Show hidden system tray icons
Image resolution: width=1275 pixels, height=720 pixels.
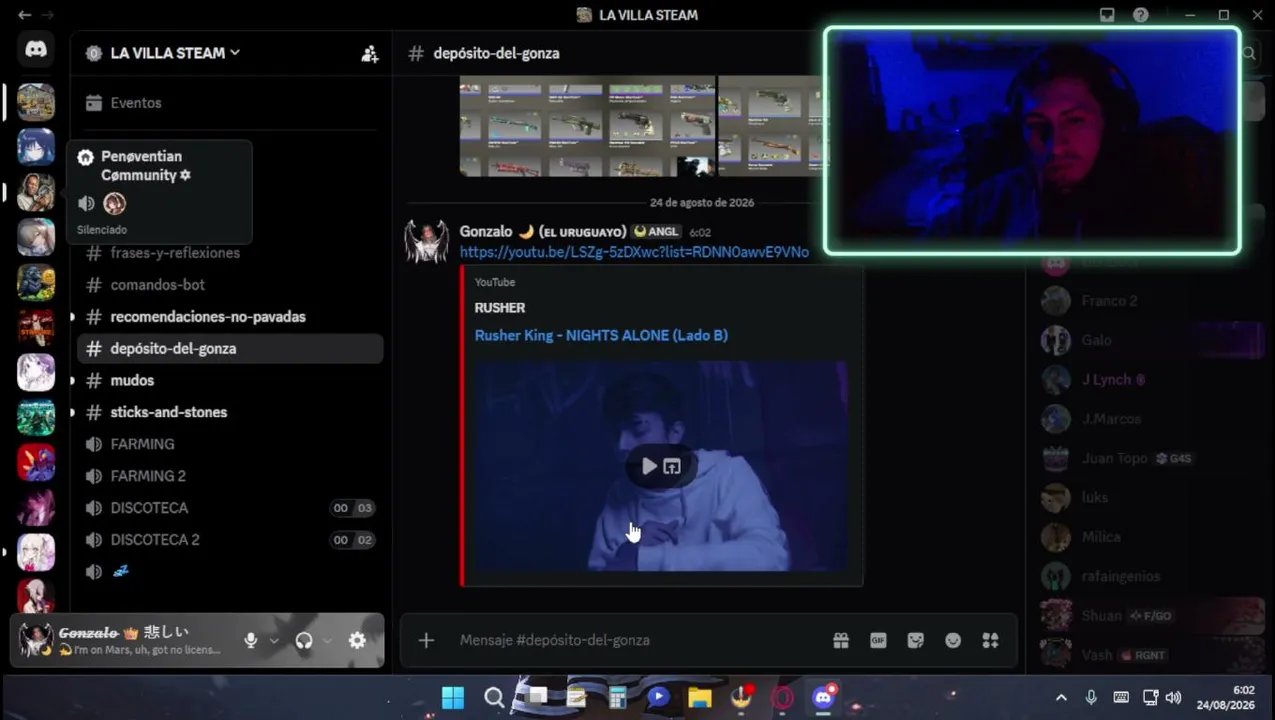click(1061, 697)
